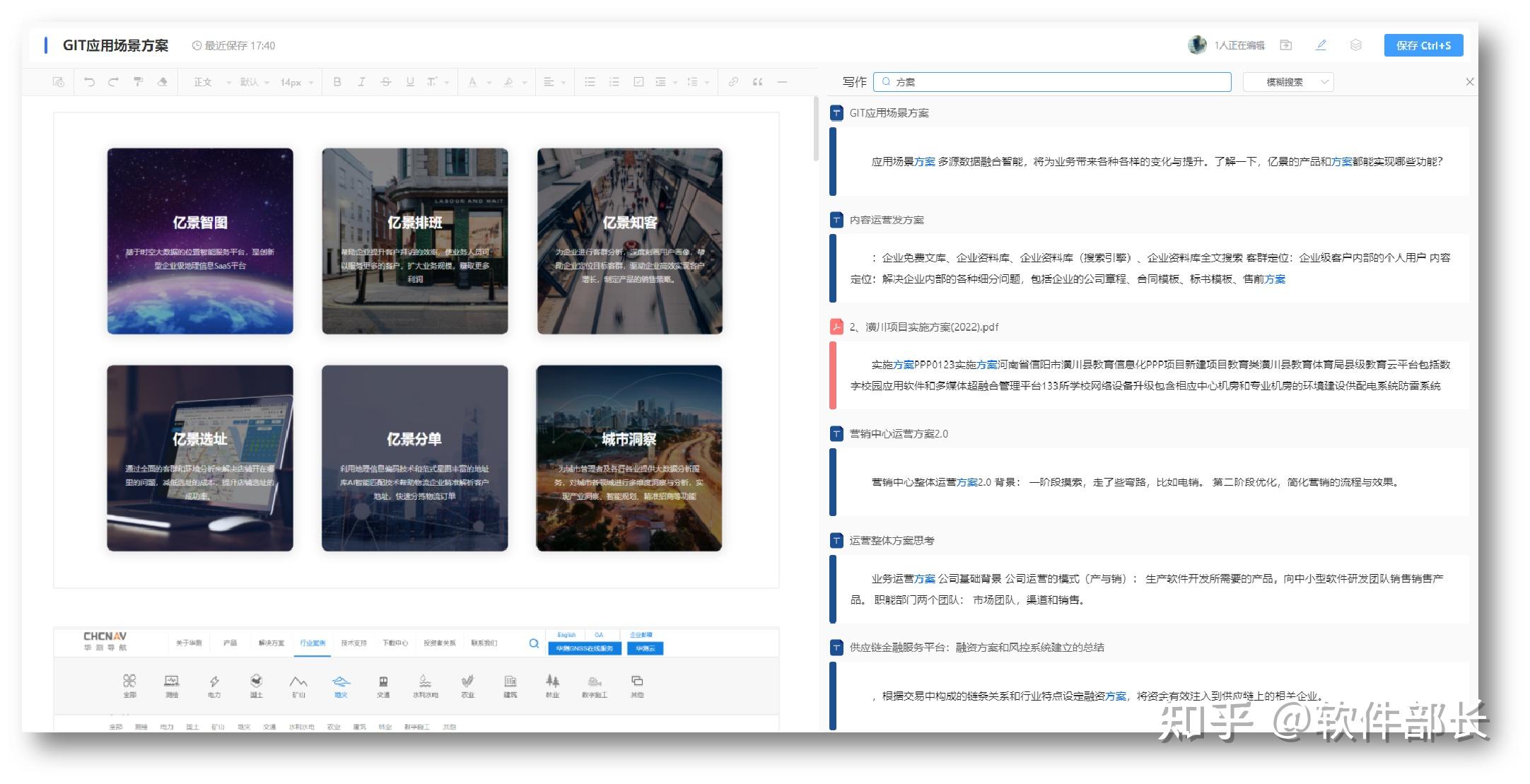Screen dimensions: 1530x784
Task: Insert a checkbox task list
Action: point(638,82)
